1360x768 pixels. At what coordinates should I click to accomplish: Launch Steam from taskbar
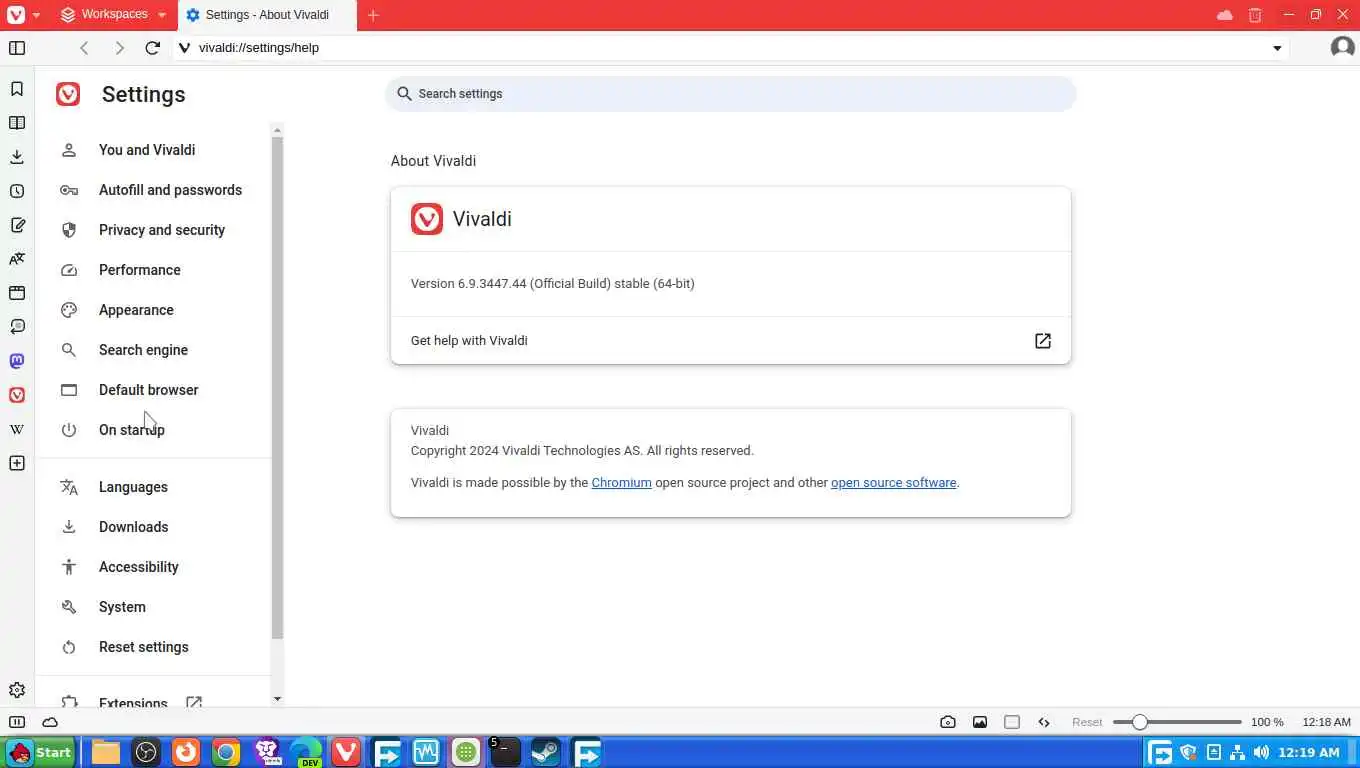click(x=545, y=752)
